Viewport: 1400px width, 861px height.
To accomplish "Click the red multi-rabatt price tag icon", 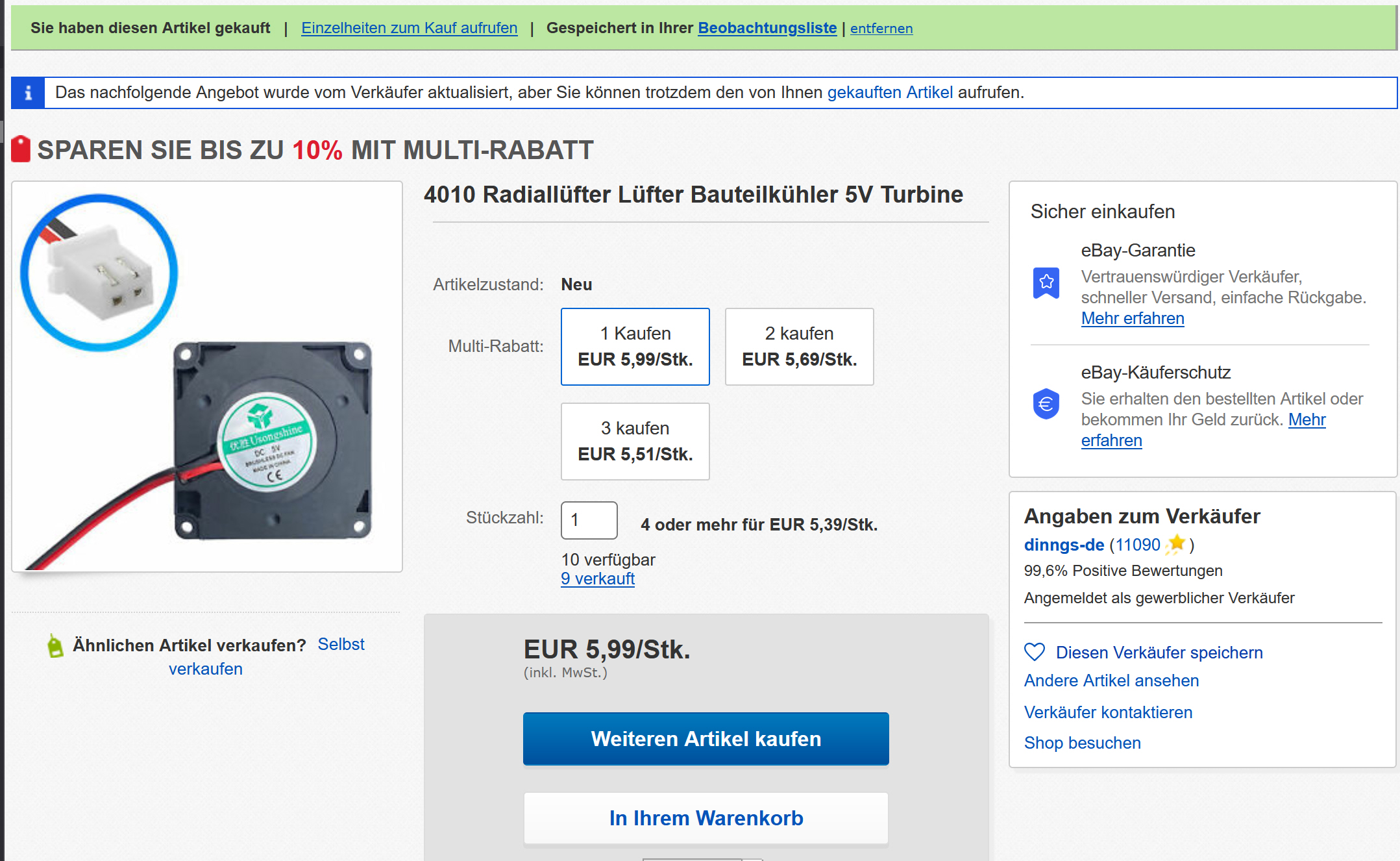I will pyautogui.click(x=21, y=149).
